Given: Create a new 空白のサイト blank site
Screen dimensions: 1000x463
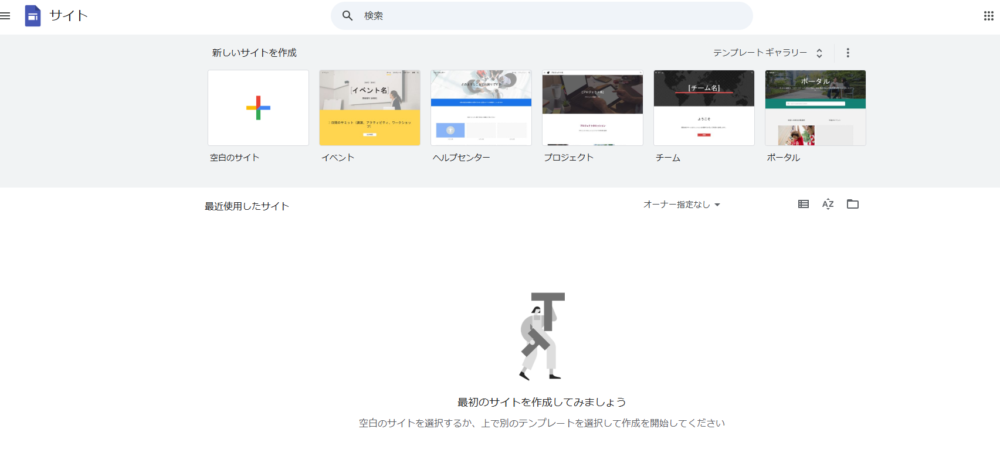Looking at the screenshot, I should (258, 108).
